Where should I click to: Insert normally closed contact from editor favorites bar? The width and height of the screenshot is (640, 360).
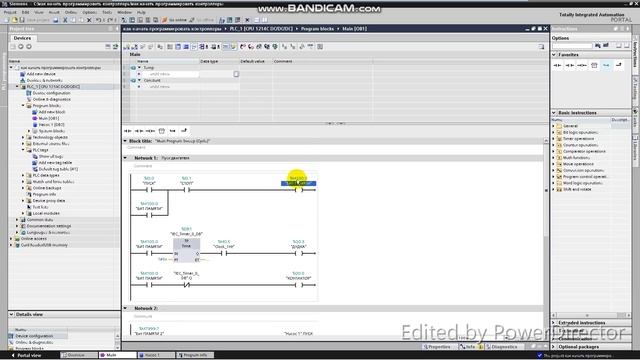(x=139, y=131)
